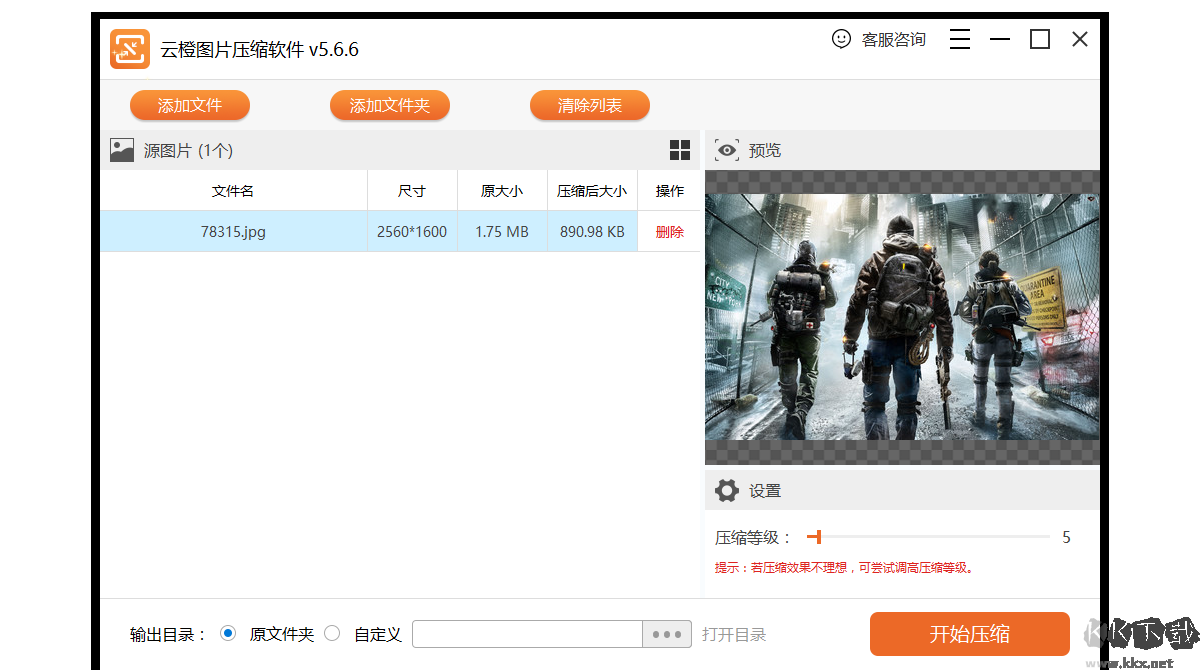Click the source image panel icon
This screenshot has height=670, width=1200.
(x=121, y=150)
